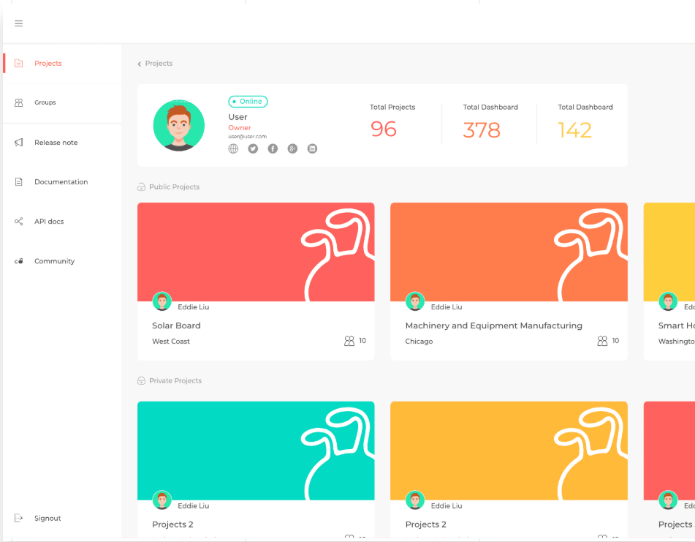Click the User name in profile
The height and width of the screenshot is (542, 695).
click(x=238, y=117)
